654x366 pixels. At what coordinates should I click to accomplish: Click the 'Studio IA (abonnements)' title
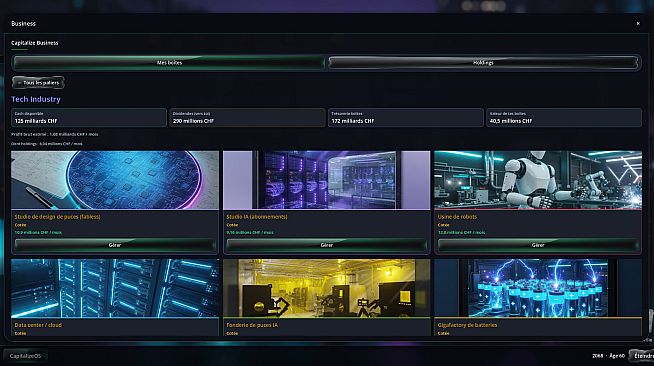257,217
